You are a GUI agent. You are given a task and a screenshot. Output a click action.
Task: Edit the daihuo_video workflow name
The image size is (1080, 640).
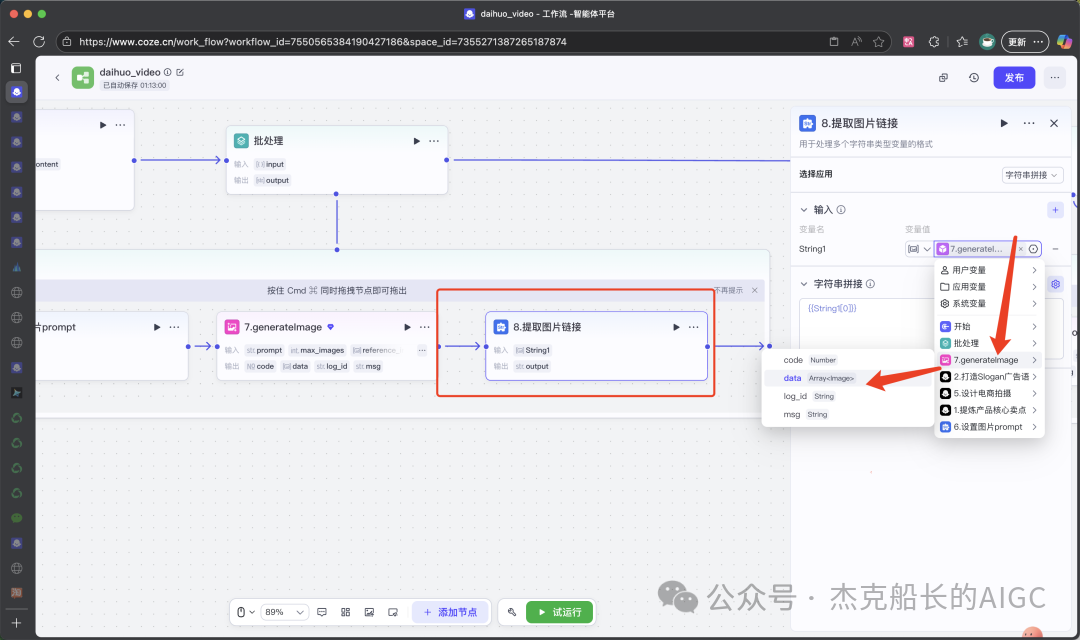click(x=180, y=72)
